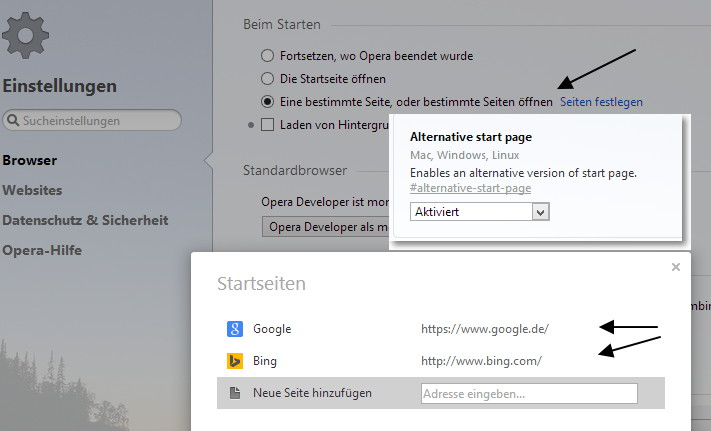Close the Startseiten dialog
Screen dimensions: 711x431
(x=676, y=267)
